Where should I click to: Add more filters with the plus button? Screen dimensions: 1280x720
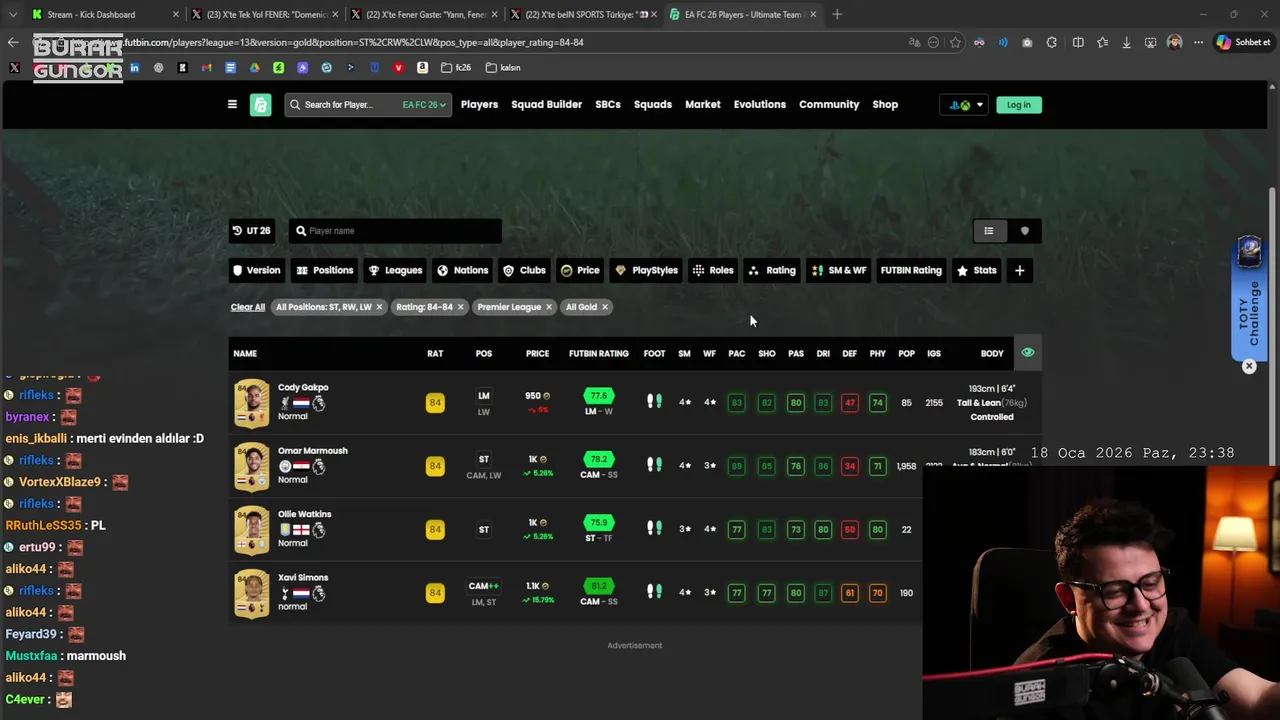(1019, 270)
